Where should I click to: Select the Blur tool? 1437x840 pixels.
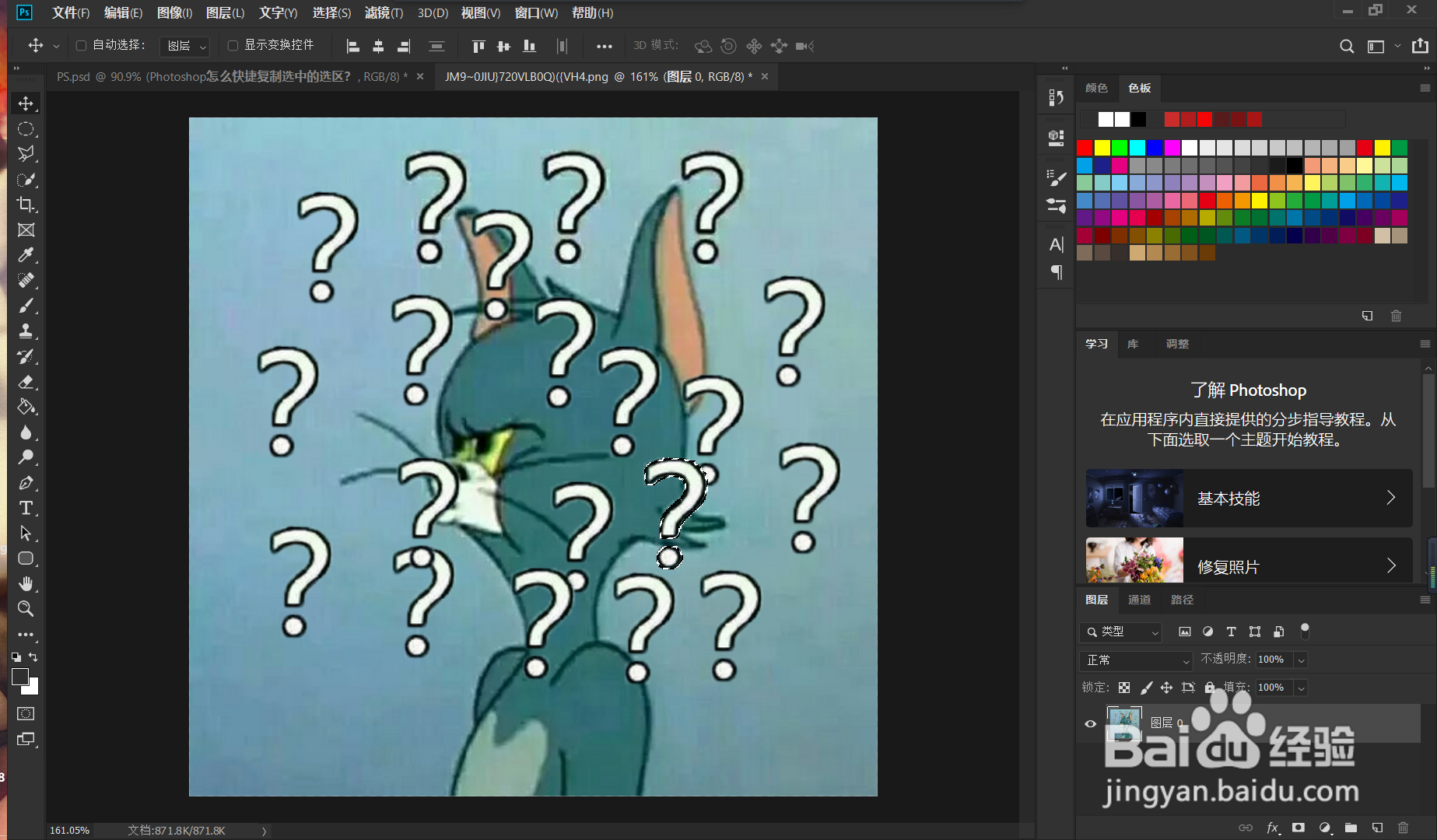pos(26,432)
